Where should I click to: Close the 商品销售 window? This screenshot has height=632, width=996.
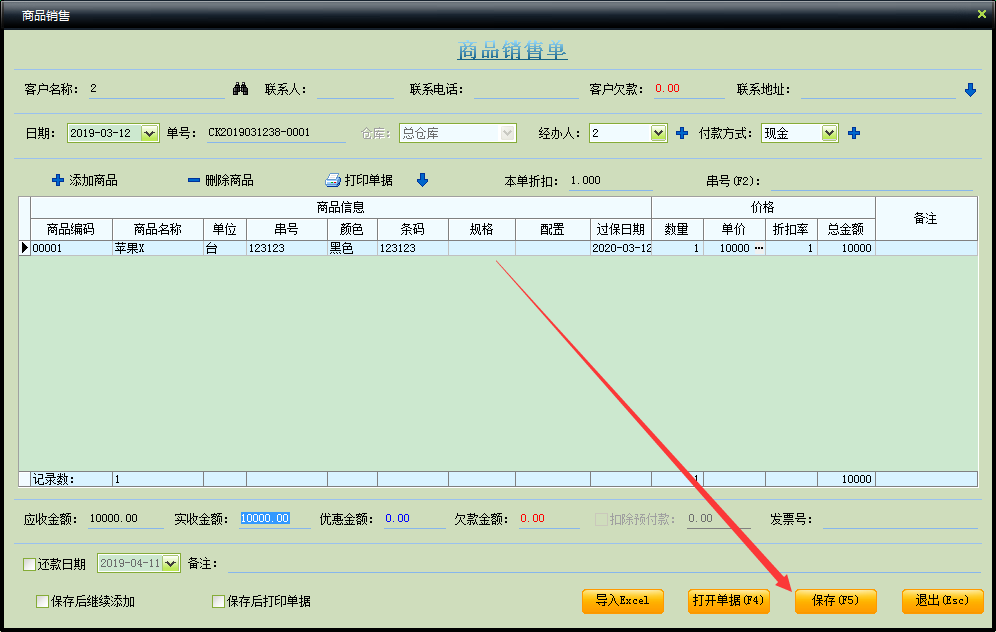981,14
